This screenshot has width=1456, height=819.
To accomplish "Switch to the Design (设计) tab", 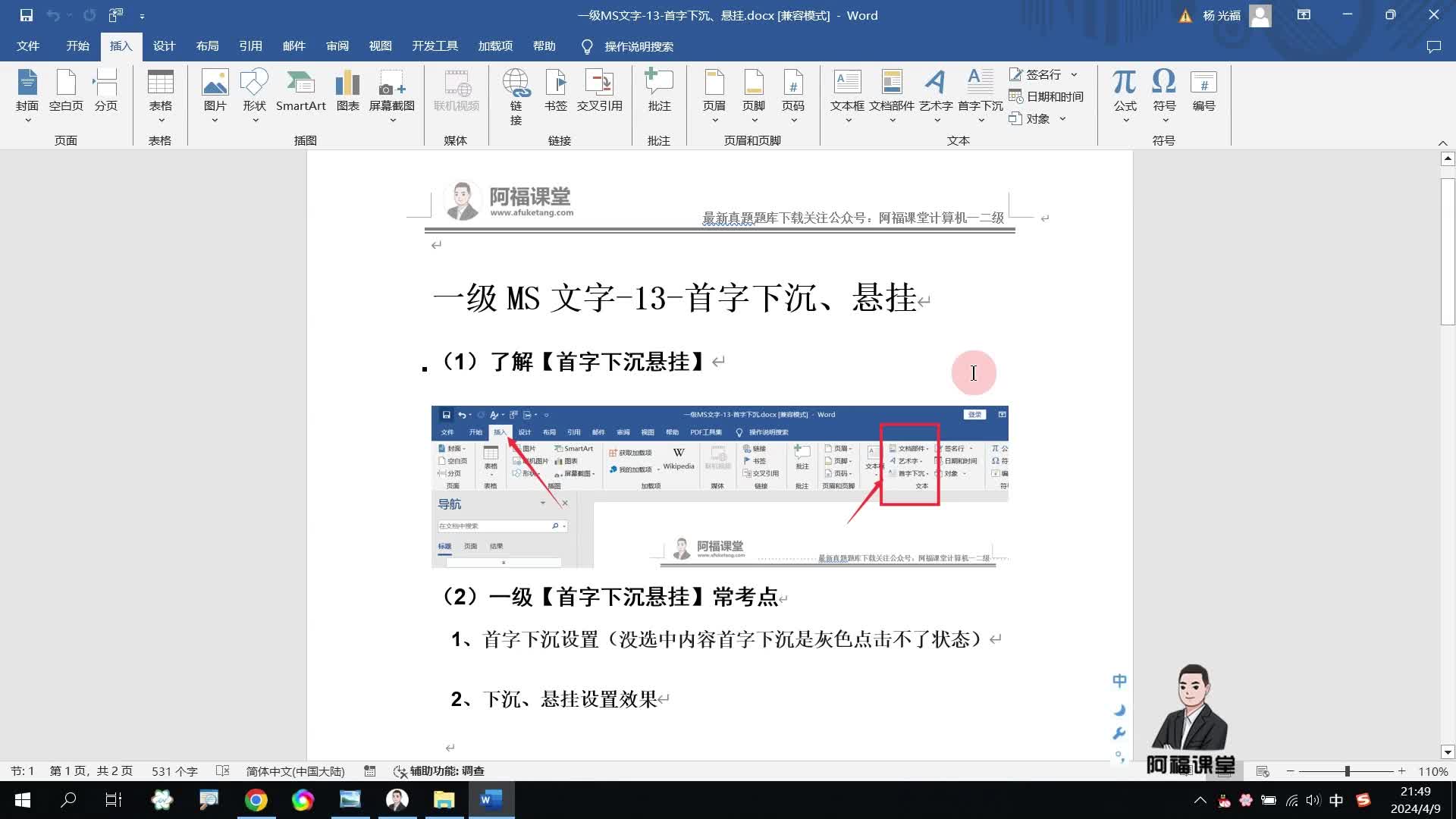I will [x=164, y=46].
